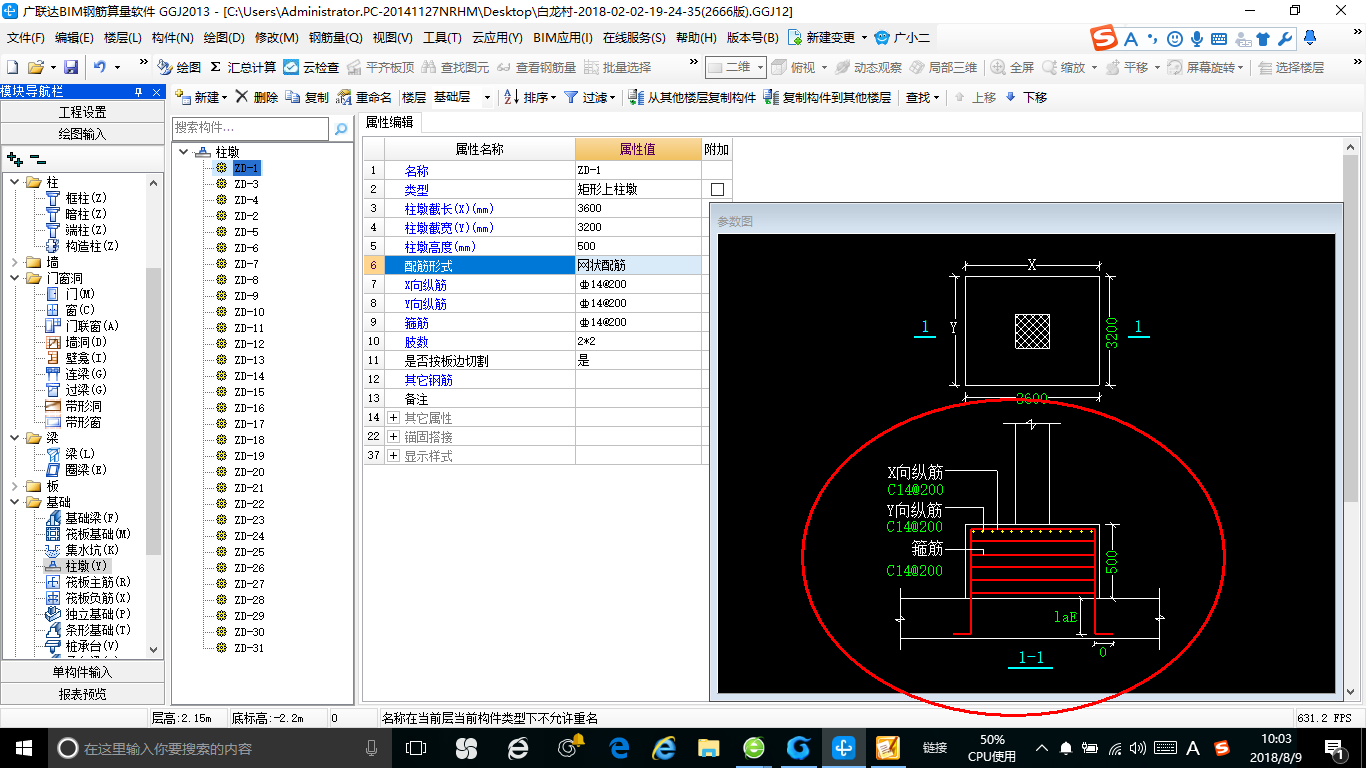Expand all tree nodes plus icon

[x=14, y=159]
